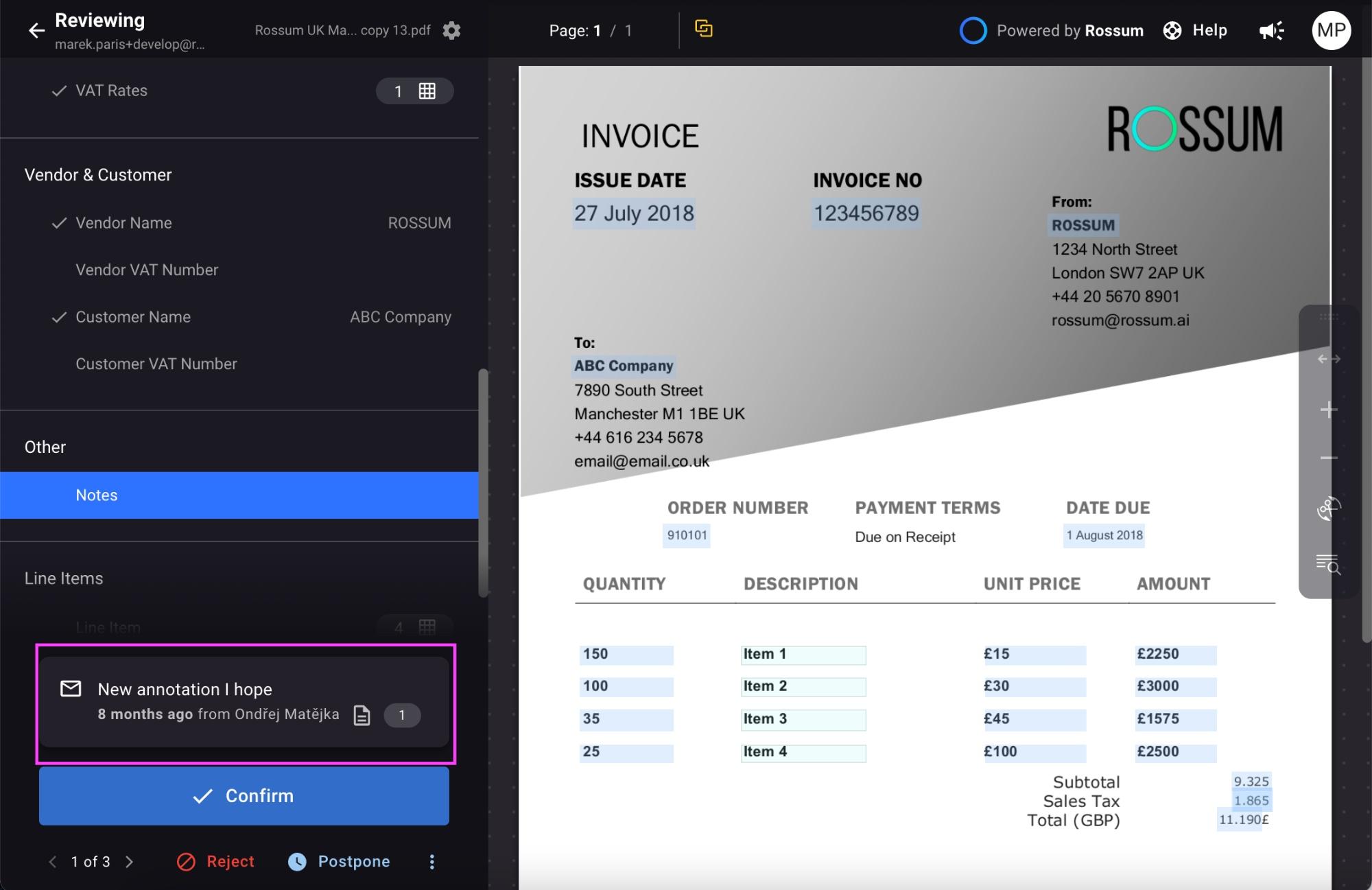Select the Customer VAT Number field
This screenshot has height=890, width=1372.
(x=239, y=364)
